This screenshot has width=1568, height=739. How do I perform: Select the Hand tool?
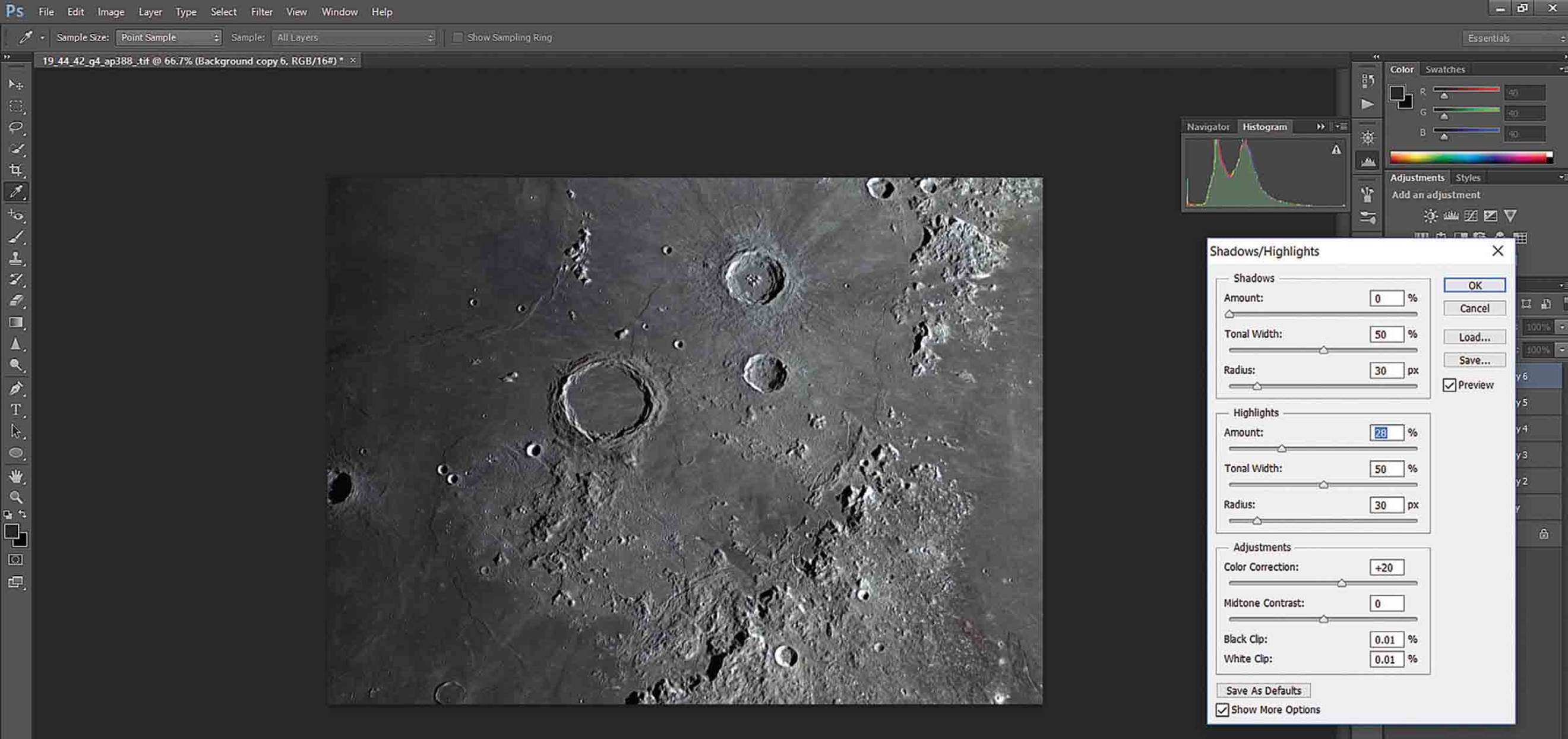[16, 476]
